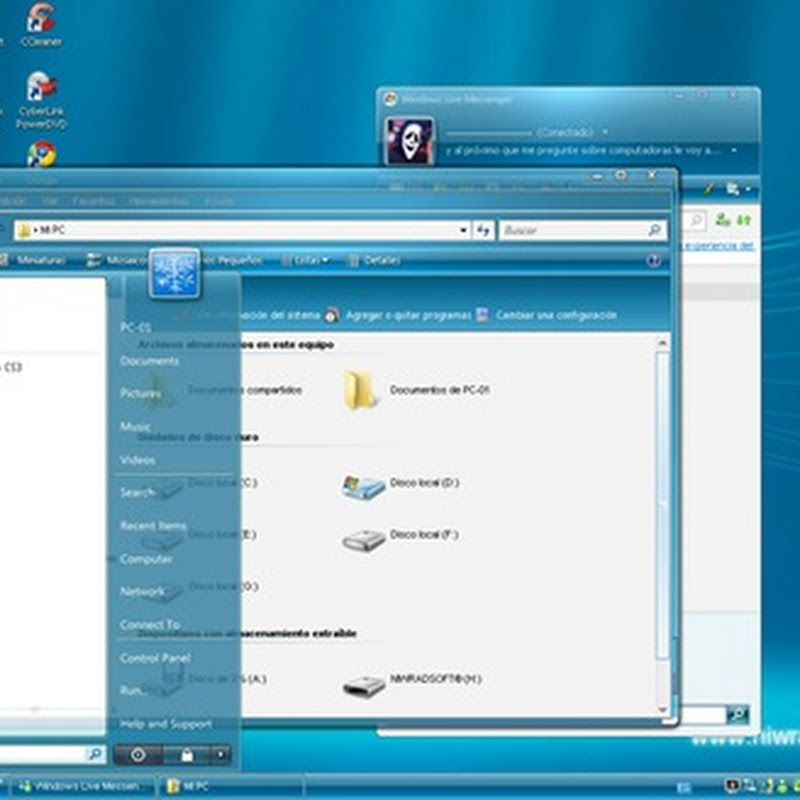Open the Documentos de PC-01 folder
800x800 pixels.
pyautogui.click(x=360, y=390)
